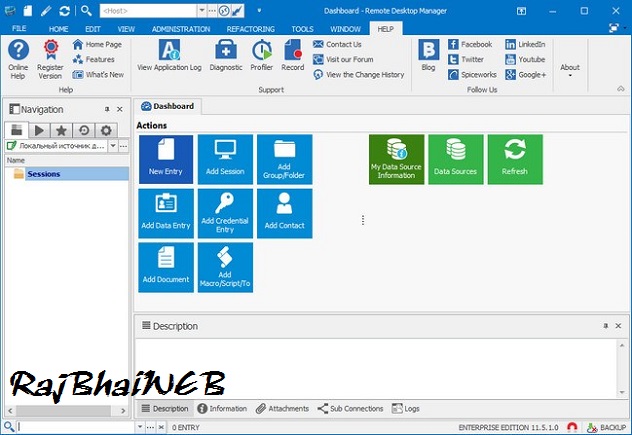Open search box options dropdown

click(139, 427)
